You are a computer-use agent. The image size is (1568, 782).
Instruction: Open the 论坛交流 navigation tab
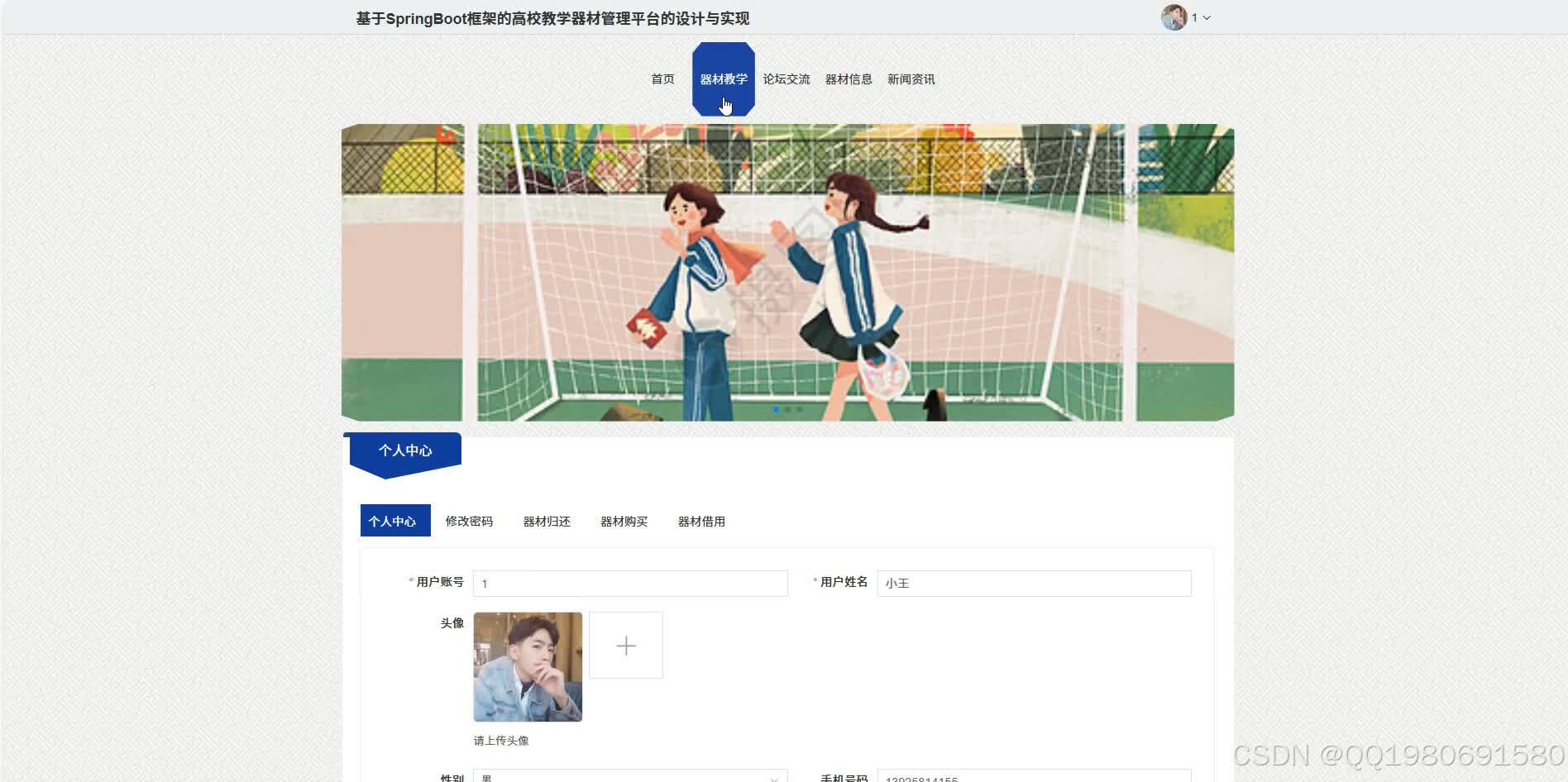click(786, 79)
